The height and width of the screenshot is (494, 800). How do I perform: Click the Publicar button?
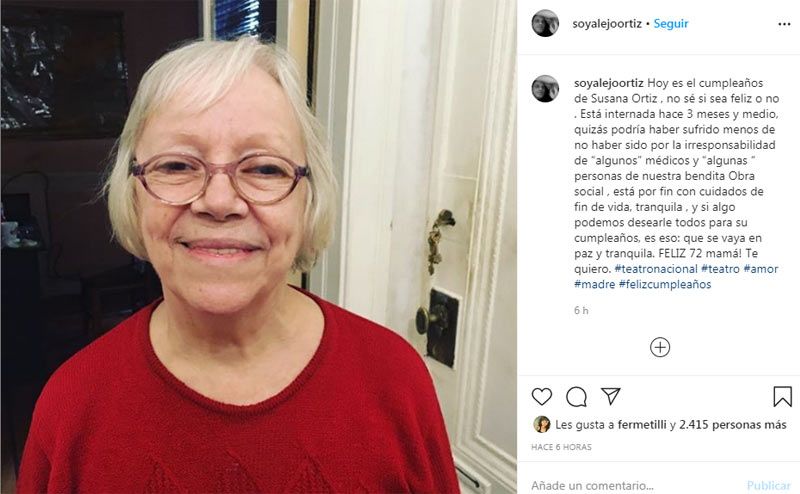769,485
